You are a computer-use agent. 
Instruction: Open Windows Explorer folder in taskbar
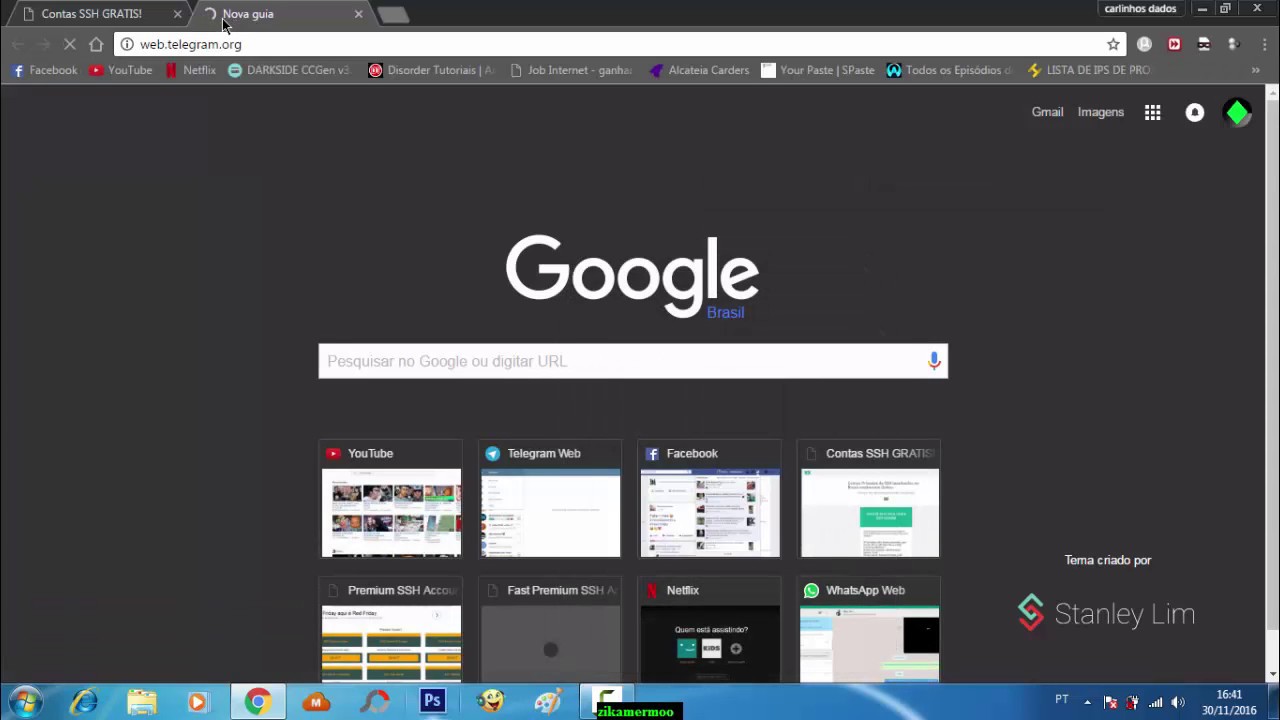click(x=141, y=702)
